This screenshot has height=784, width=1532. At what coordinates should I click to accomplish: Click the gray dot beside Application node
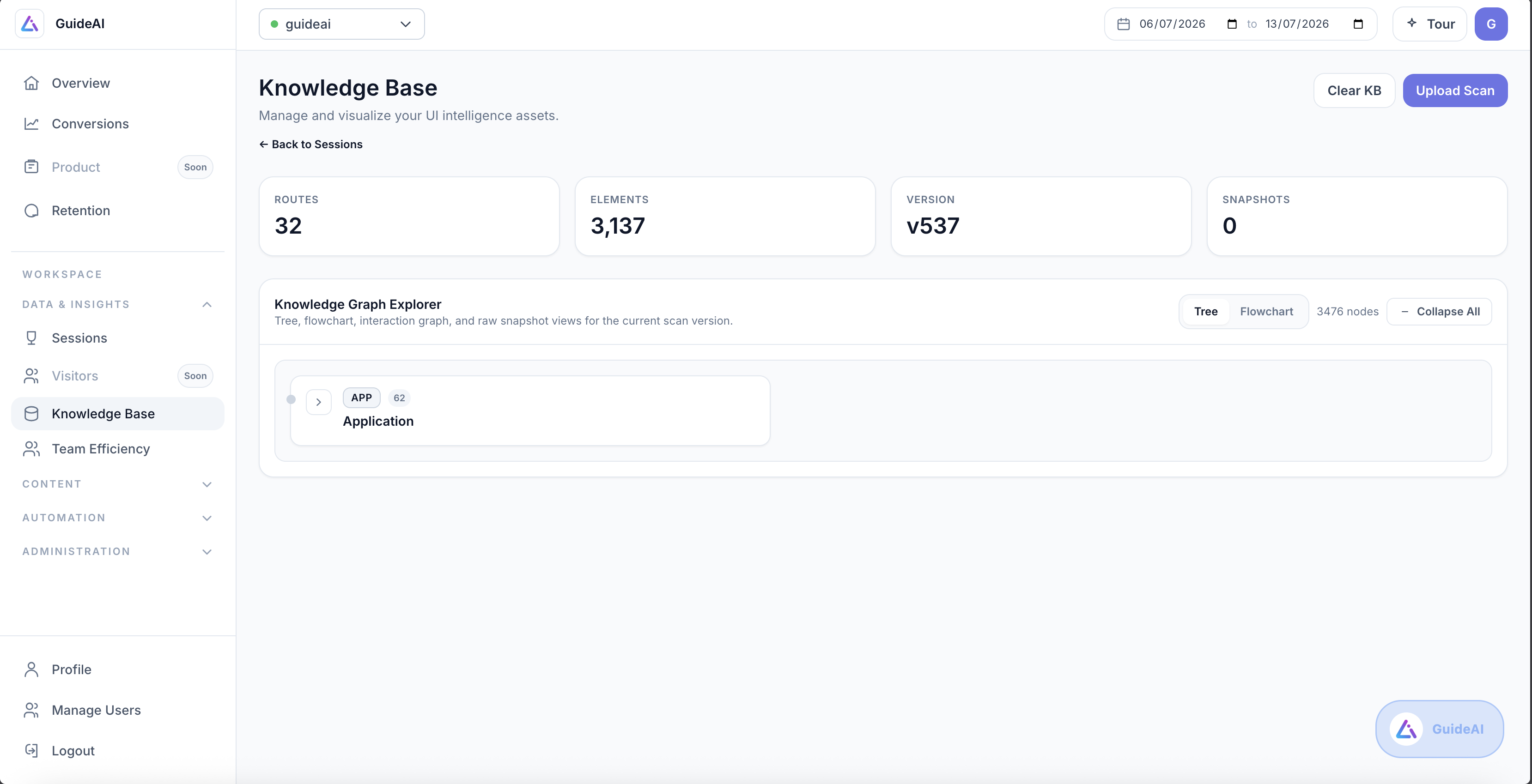pos(291,399)
